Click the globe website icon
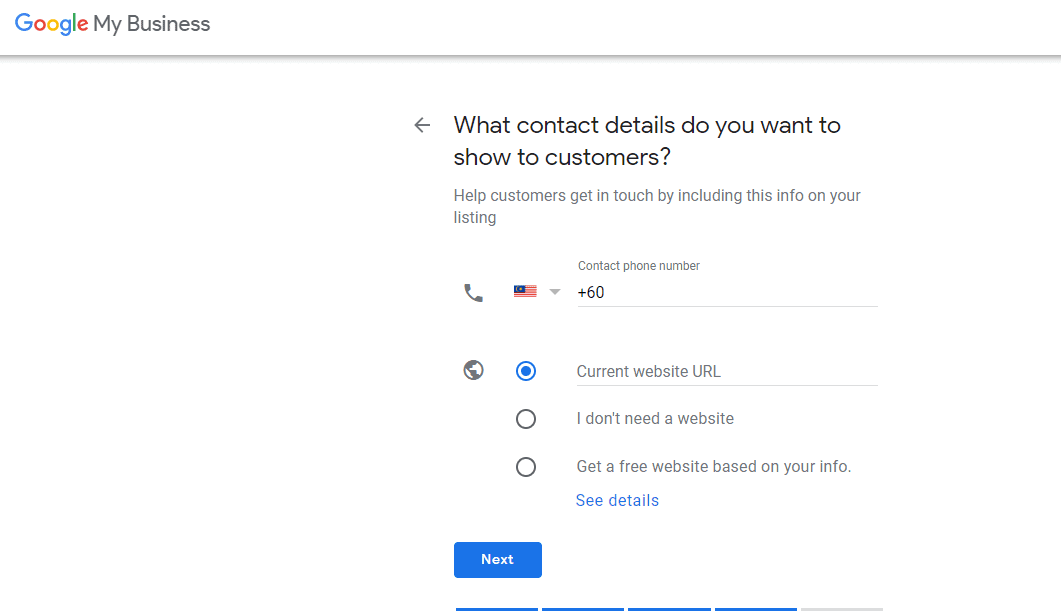The image size is (1061, 611). [474, 370]
